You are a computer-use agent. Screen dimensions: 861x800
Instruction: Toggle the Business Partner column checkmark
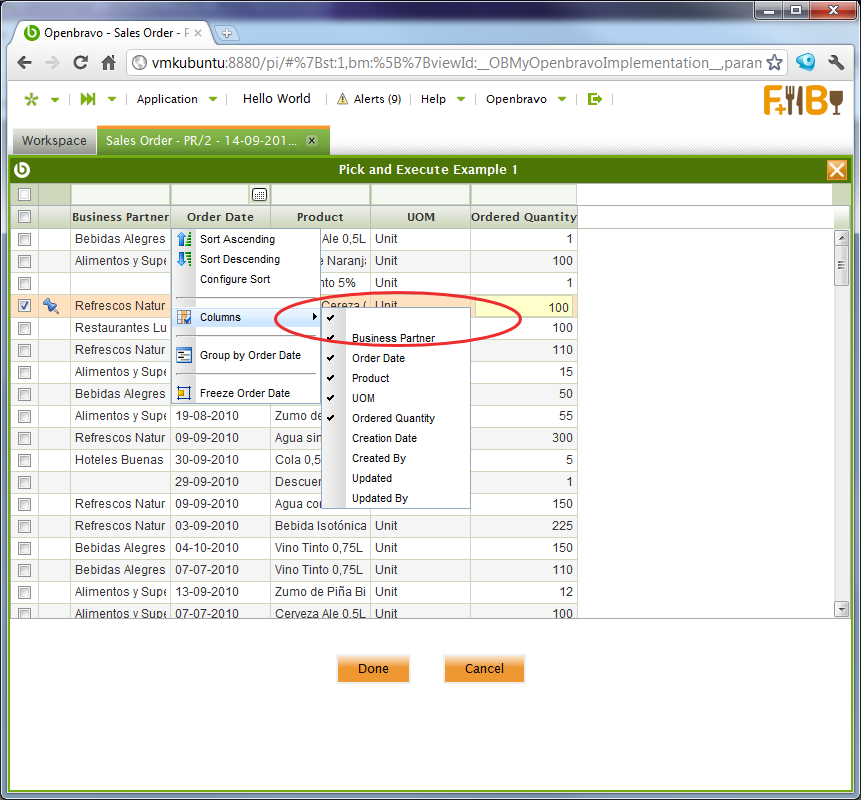pyautogui.click(x=331, y=338)
